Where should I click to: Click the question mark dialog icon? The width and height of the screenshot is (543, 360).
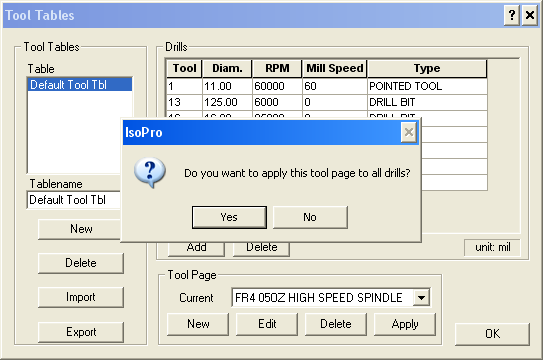tap(150, 172)
